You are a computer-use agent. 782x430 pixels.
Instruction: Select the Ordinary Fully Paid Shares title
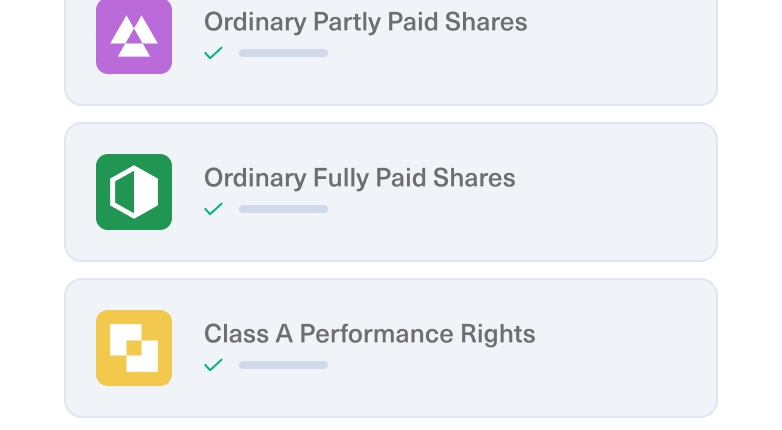pos(360,179)
